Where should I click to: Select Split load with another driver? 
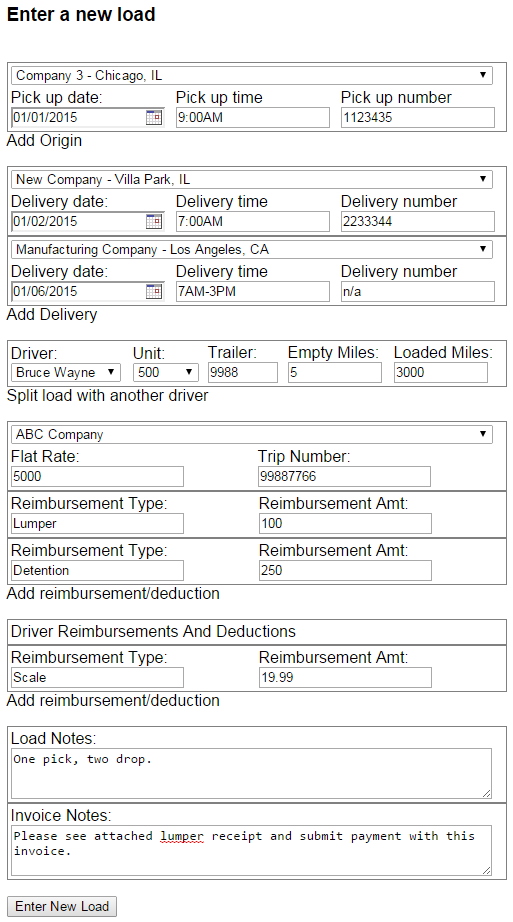click(107, 396)
